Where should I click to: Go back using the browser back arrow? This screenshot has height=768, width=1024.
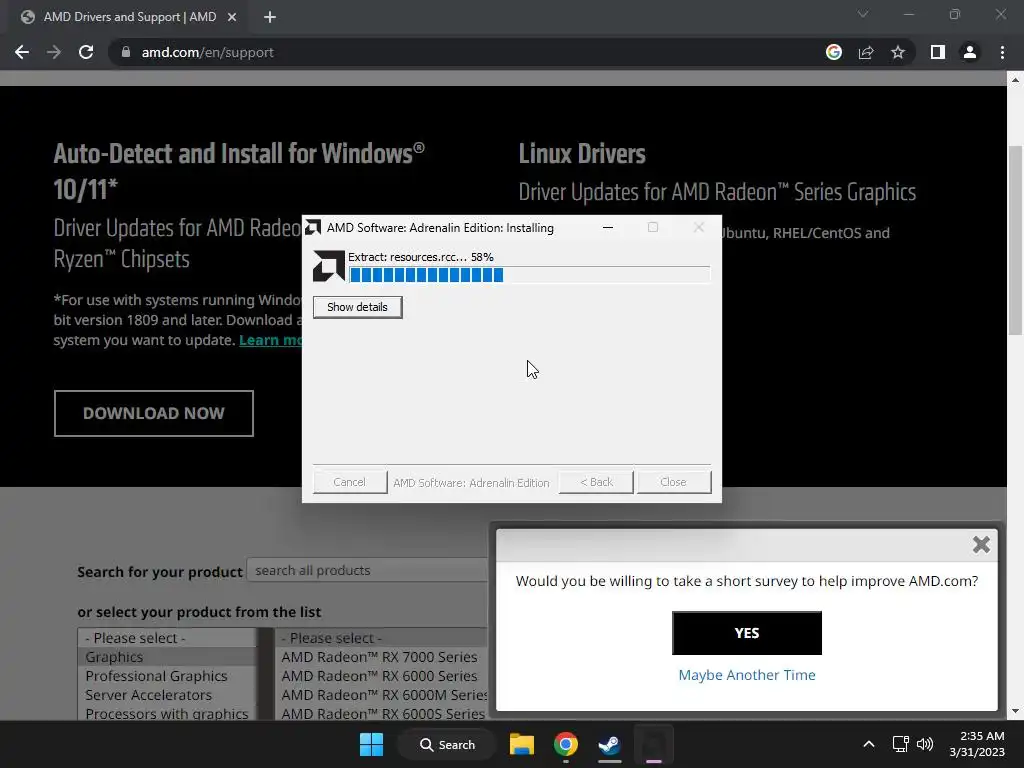pos(22,52)
